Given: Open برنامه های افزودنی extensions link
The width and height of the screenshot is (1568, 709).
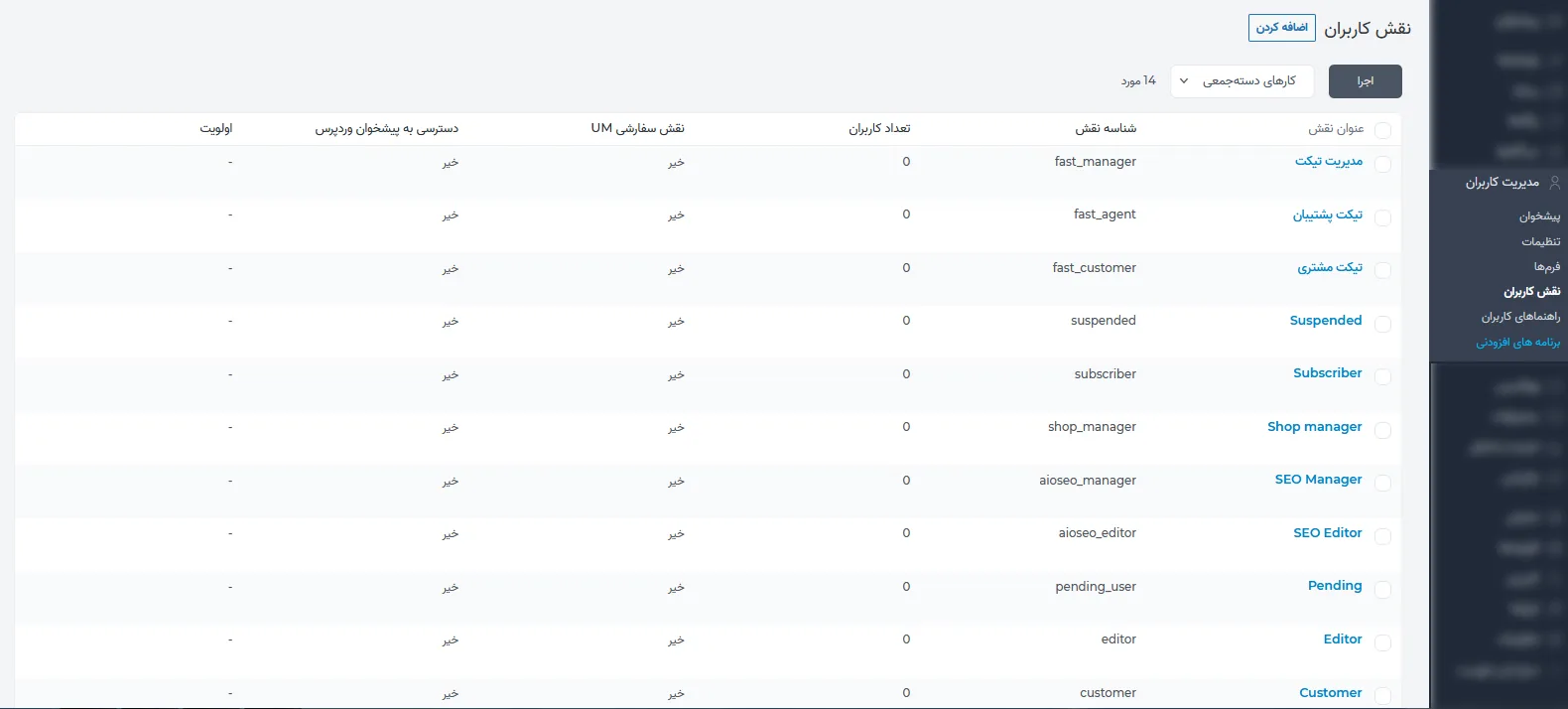Looking at the screenshot, I should coord(1518,343).
